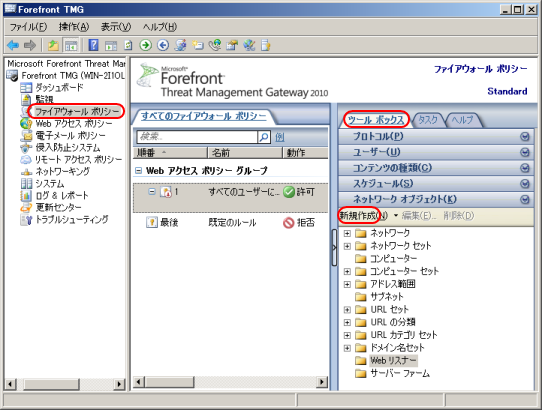This screenshot has height=410, width=542.
Task: Click the Forward arrow in toolbar
Action: click(30, 45)
